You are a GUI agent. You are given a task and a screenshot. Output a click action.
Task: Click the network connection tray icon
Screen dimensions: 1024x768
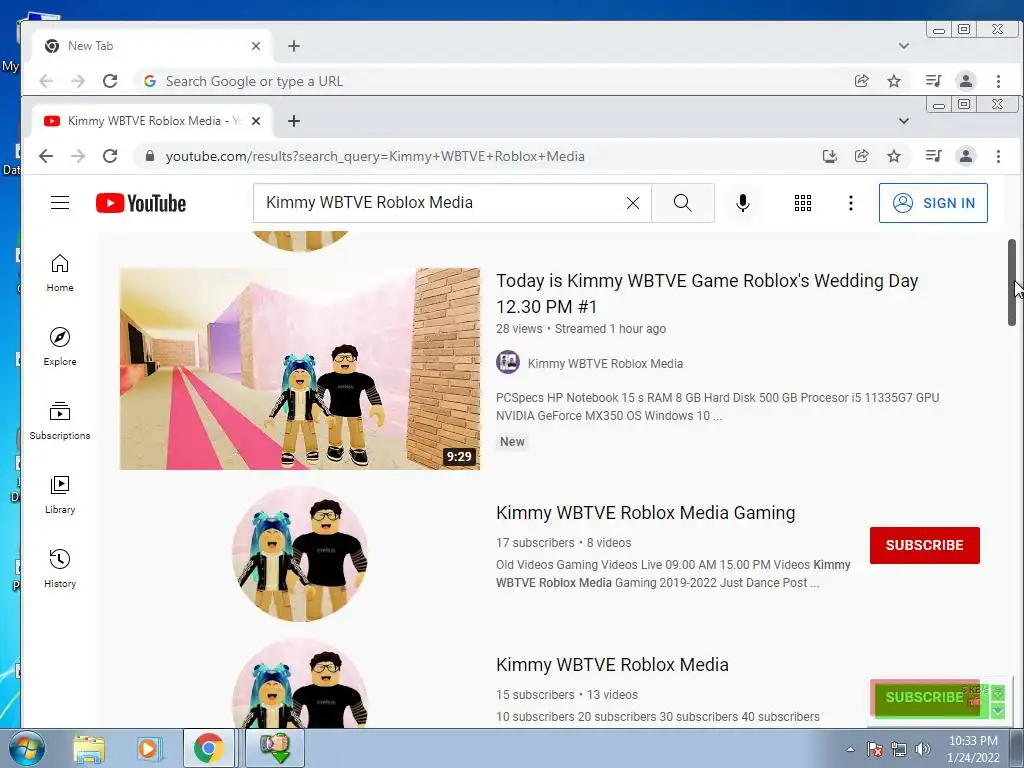coord(899,749)
